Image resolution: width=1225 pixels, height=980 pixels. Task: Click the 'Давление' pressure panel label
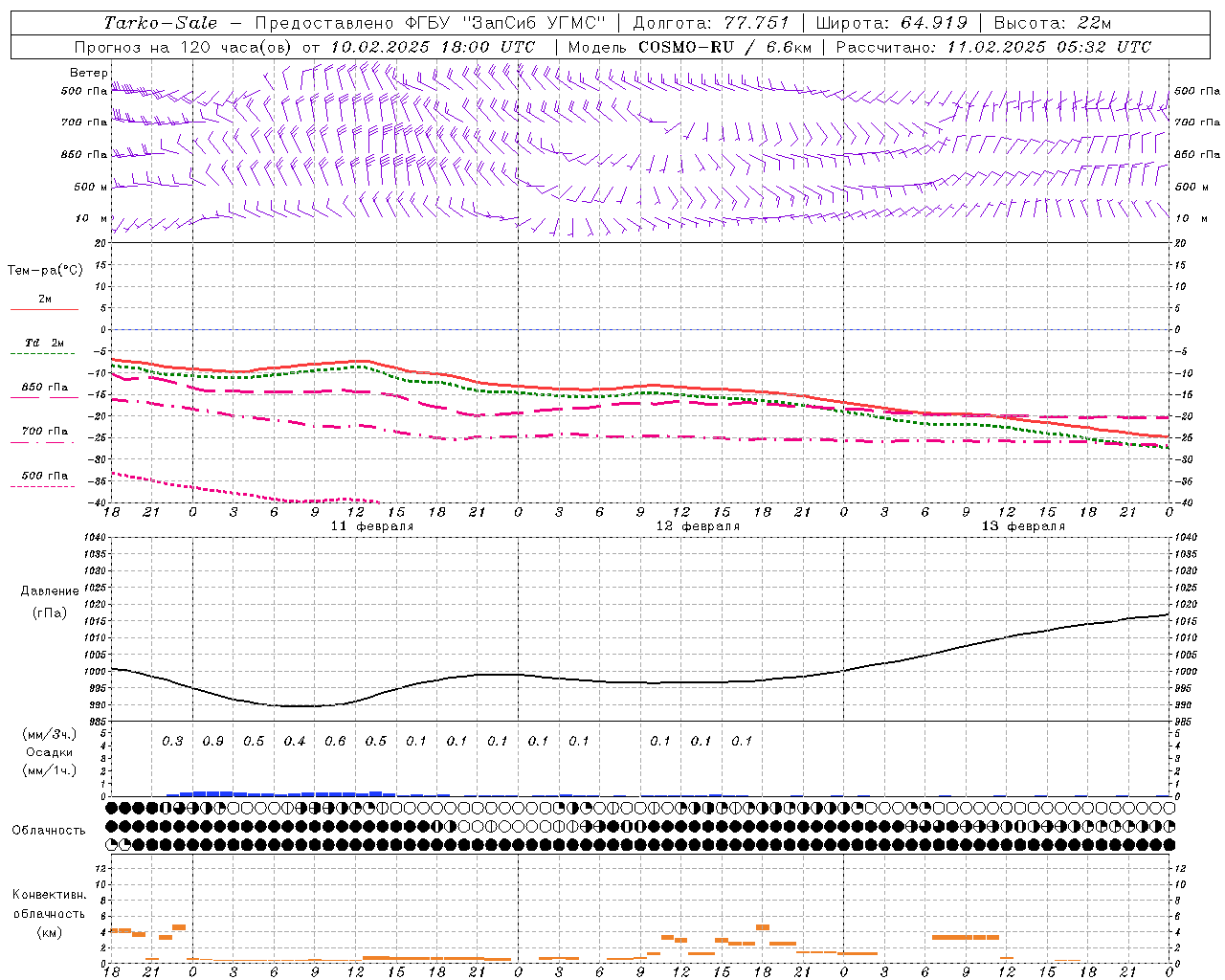[49, 591]
